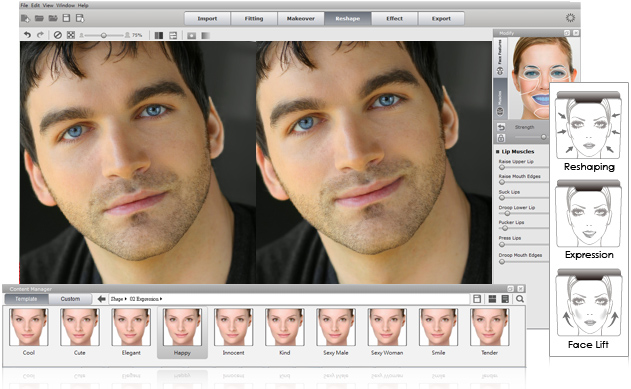Select the Smile expression template
Image resolution: width=631 pixels, height=389 pixels.
pyautogui.click(x=438, y=332)
